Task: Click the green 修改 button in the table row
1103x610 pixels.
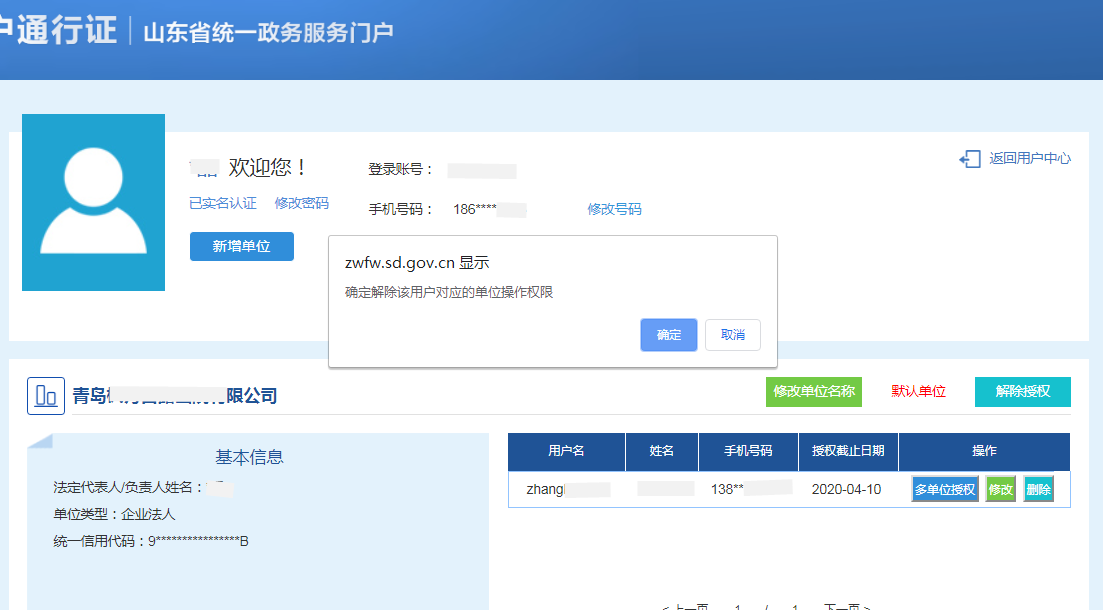Action: point(1000,490)
